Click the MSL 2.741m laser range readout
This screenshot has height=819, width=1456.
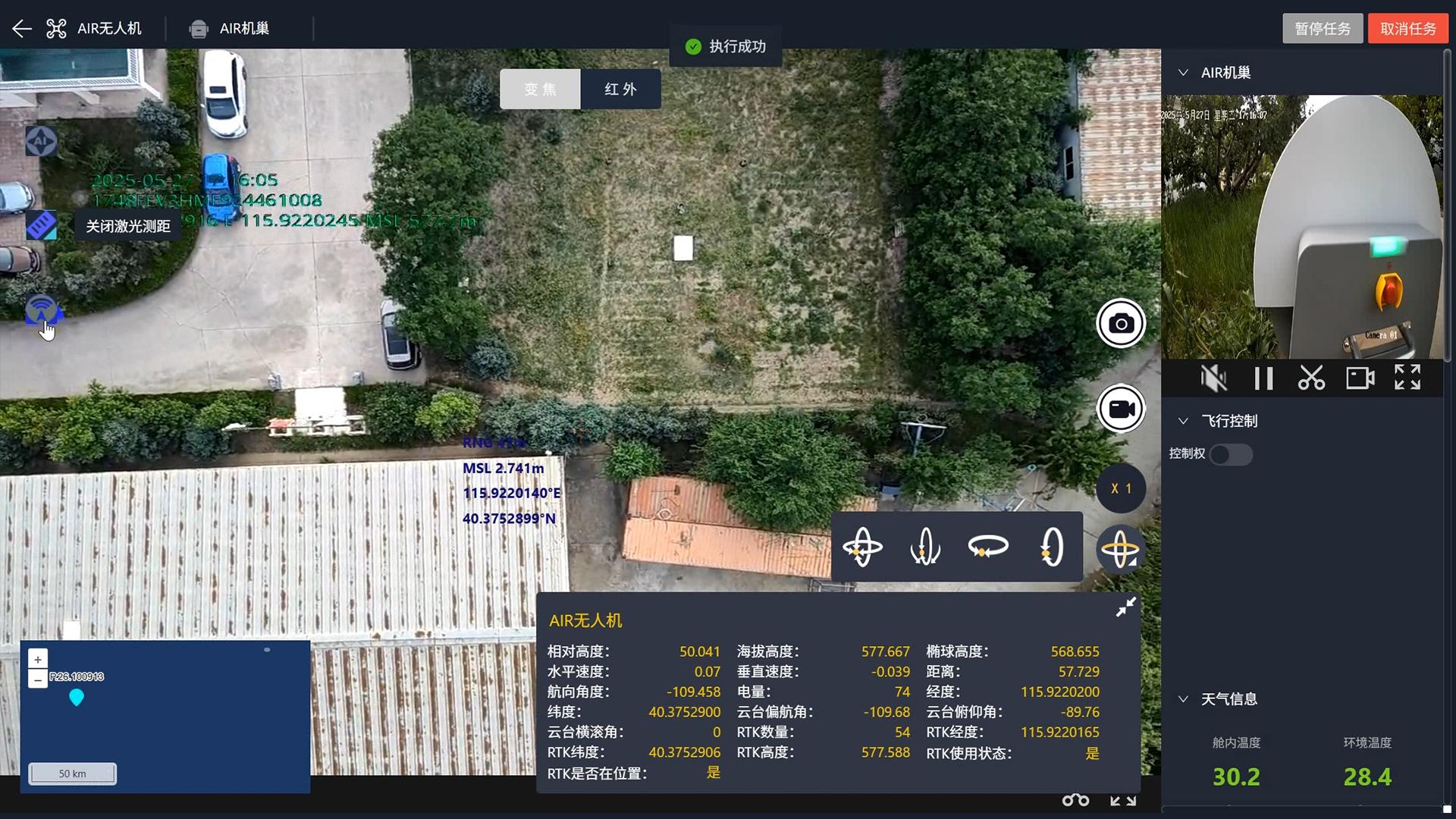tap(503, 469)
